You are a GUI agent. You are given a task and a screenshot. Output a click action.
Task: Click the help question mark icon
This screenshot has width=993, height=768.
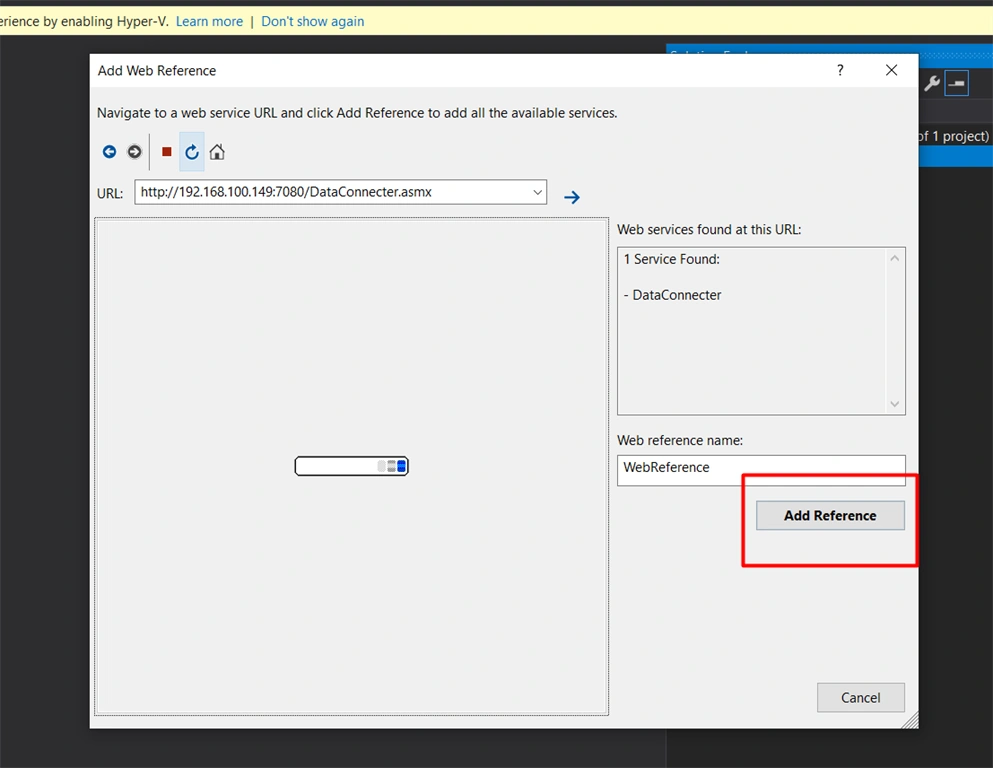tap(840, 70)
